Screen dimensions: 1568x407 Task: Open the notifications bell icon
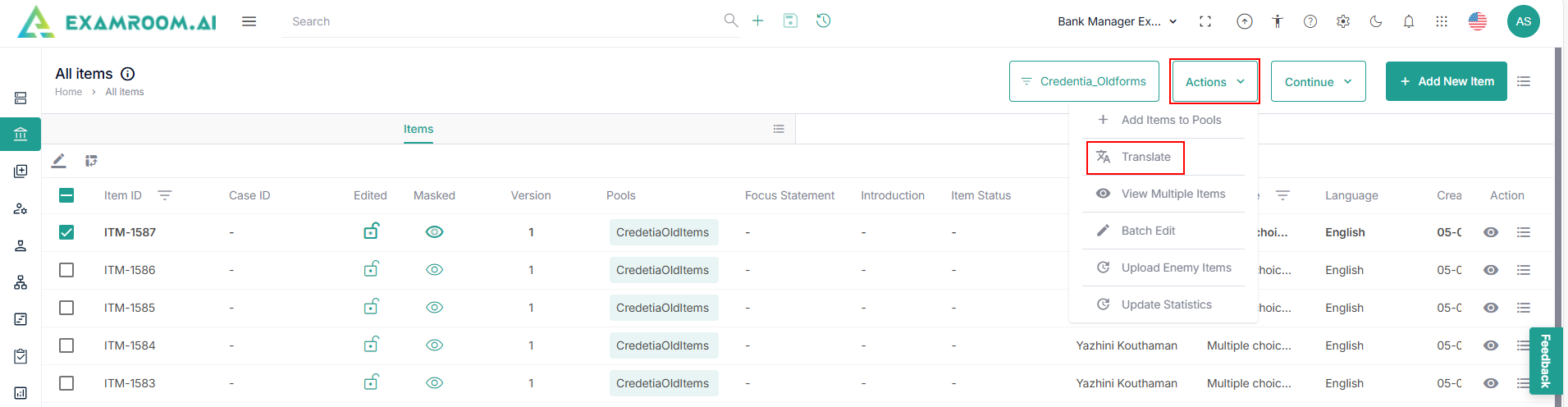tap(1409, 21)
